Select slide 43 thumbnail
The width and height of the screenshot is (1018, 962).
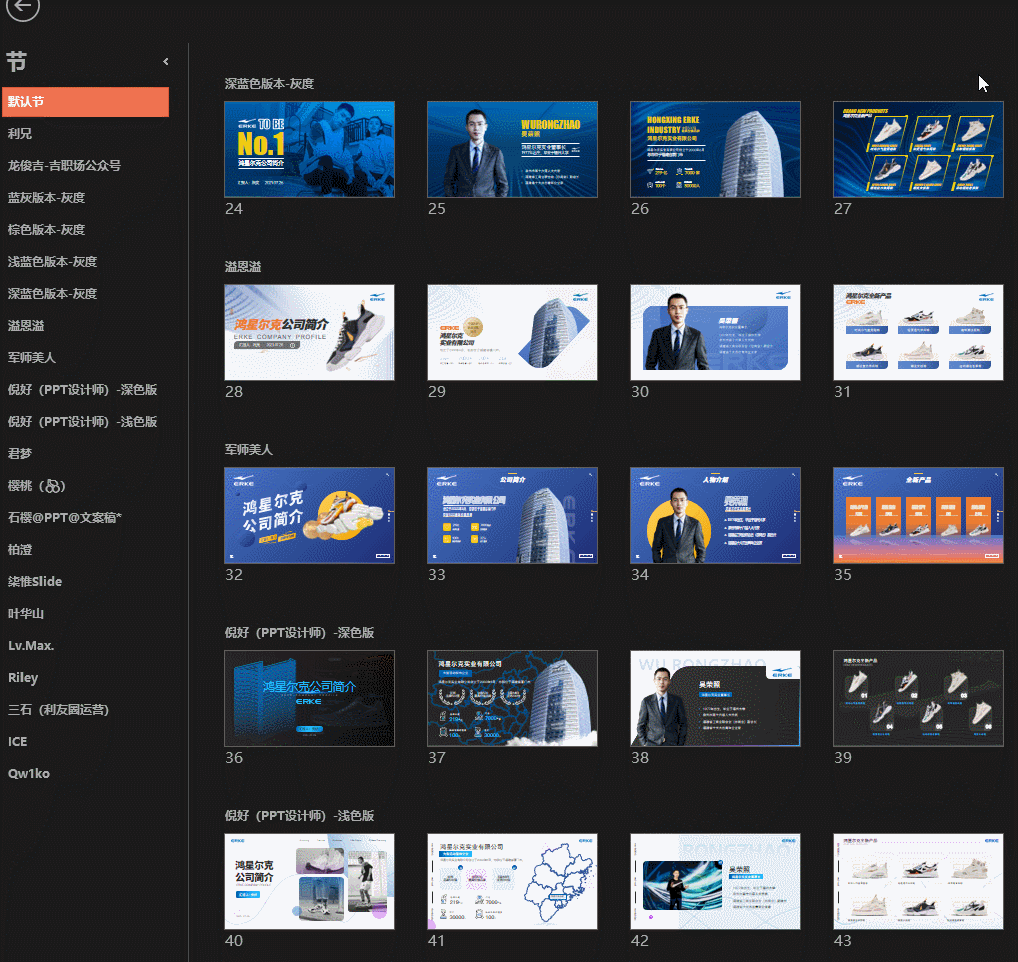[x=918, y=882]
